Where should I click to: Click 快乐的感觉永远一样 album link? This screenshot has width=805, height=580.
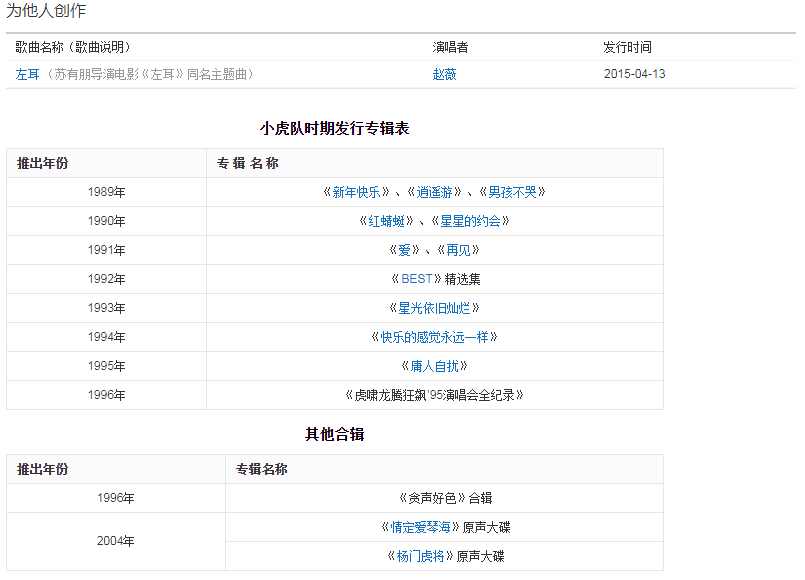(434, 337)
